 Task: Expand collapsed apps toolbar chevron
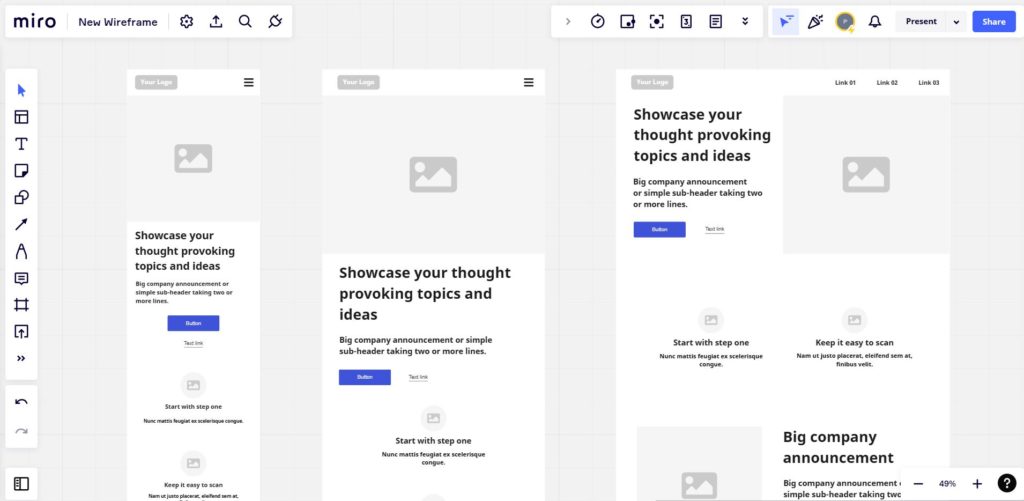568,22
